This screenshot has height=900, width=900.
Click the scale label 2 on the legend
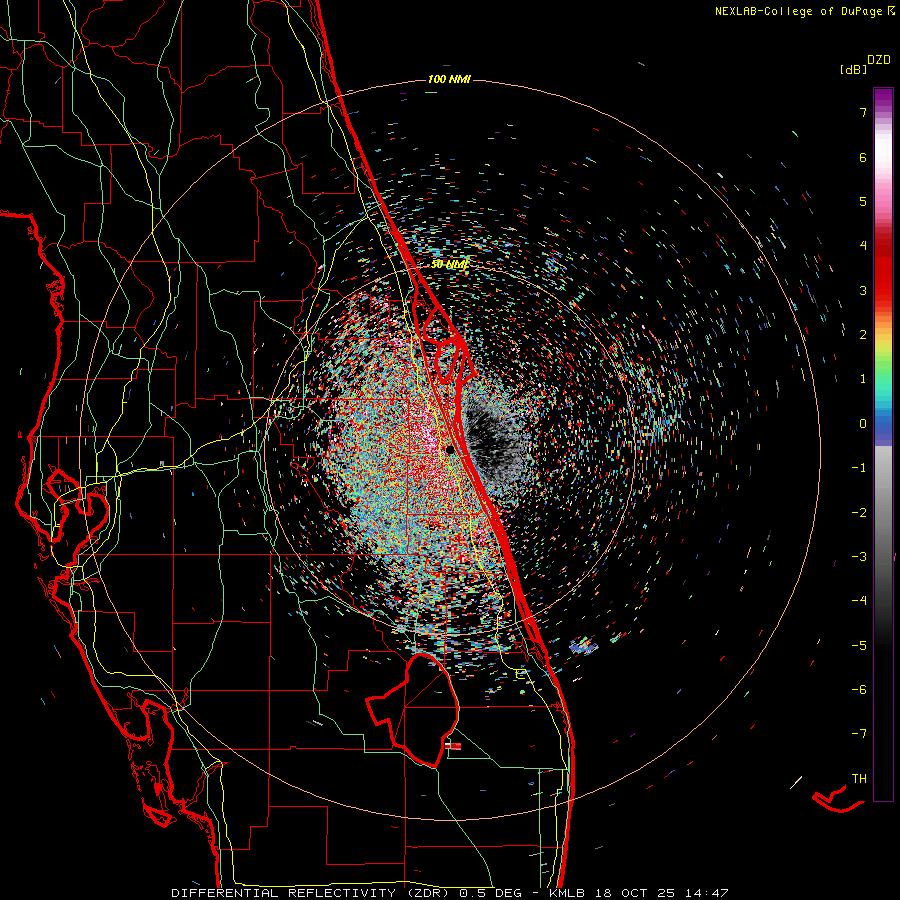pyautogui.click(x=863, y=335)
